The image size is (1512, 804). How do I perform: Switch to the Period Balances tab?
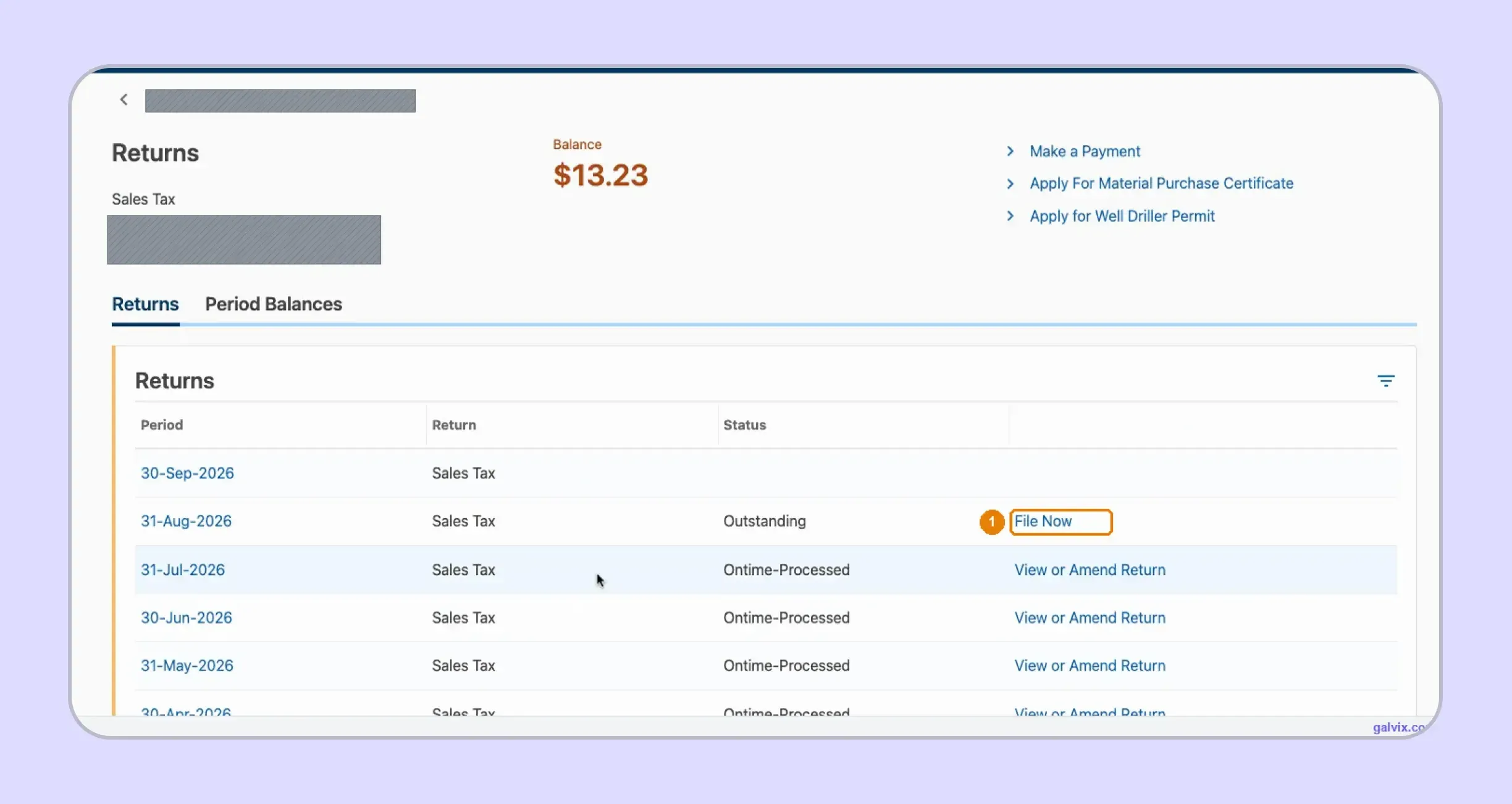pyautogui.click(x=273, y=304)
